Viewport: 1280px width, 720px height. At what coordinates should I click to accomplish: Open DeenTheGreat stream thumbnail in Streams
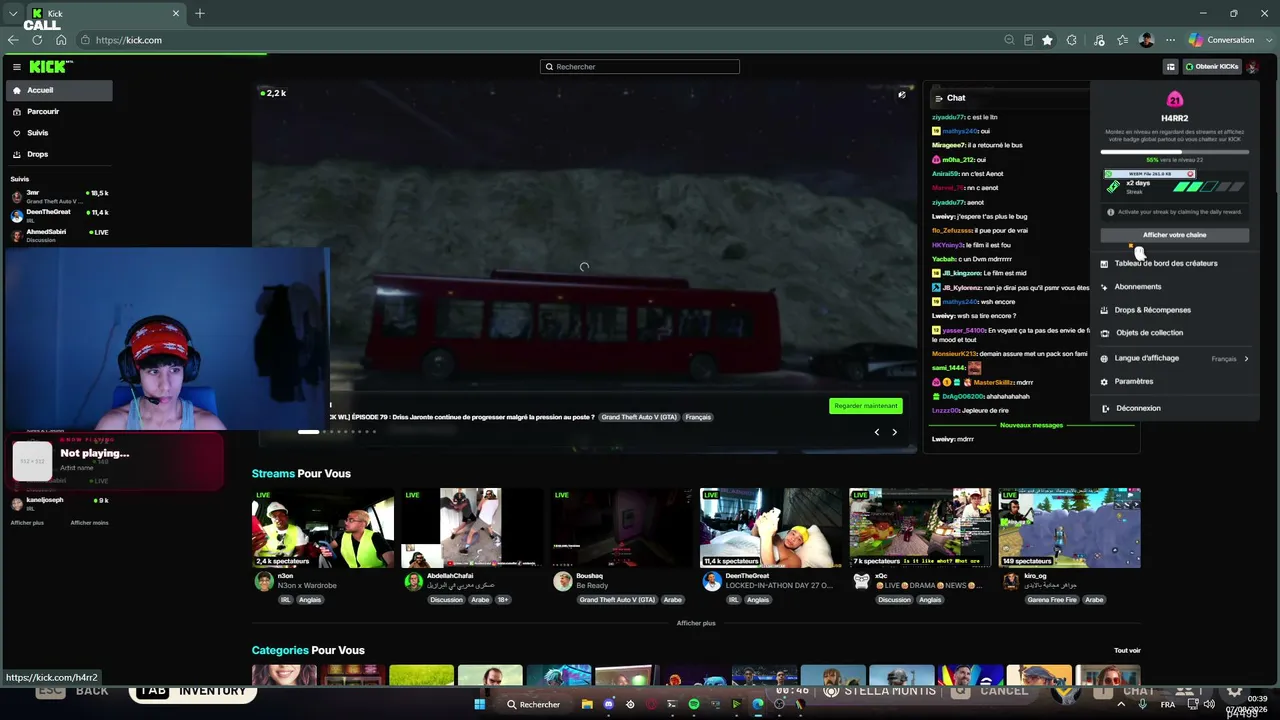[x=771, y=528]
